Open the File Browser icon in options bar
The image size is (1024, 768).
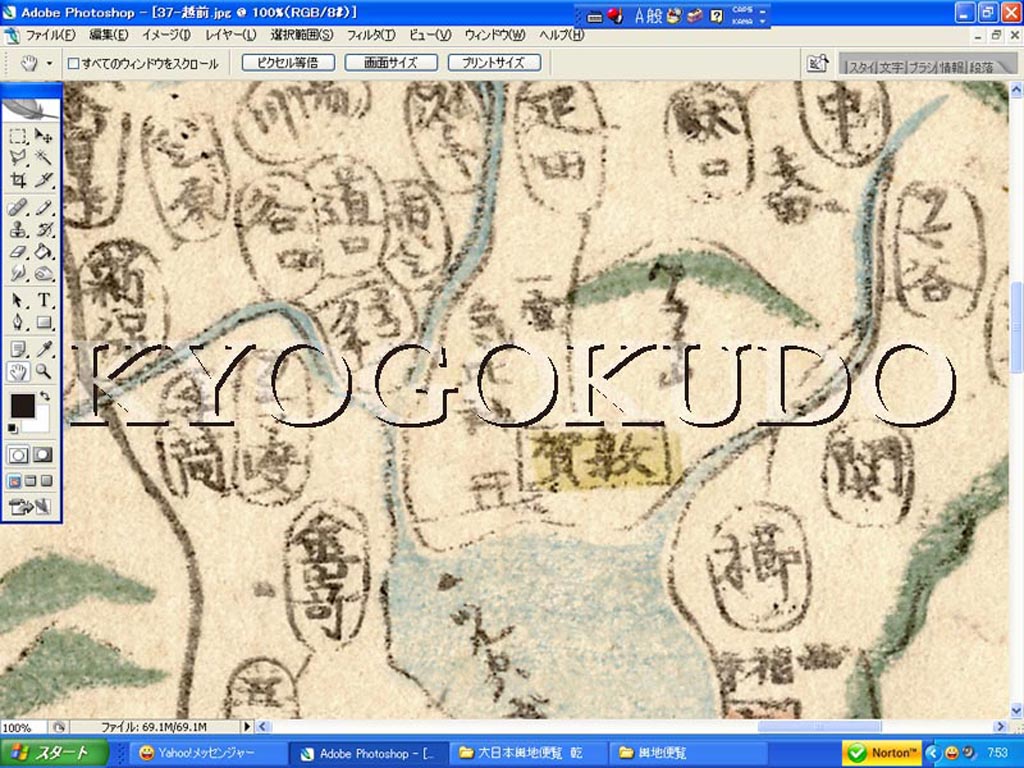(818, 63)
